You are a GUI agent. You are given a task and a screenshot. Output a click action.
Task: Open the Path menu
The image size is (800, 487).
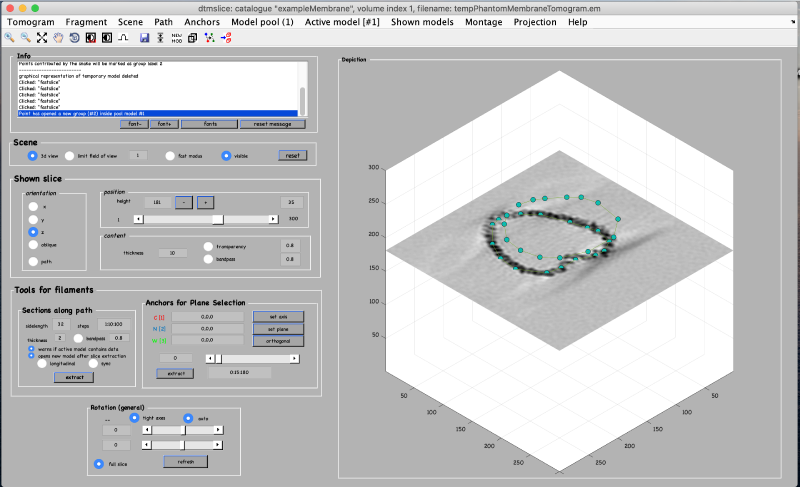[x=163, y=22]
